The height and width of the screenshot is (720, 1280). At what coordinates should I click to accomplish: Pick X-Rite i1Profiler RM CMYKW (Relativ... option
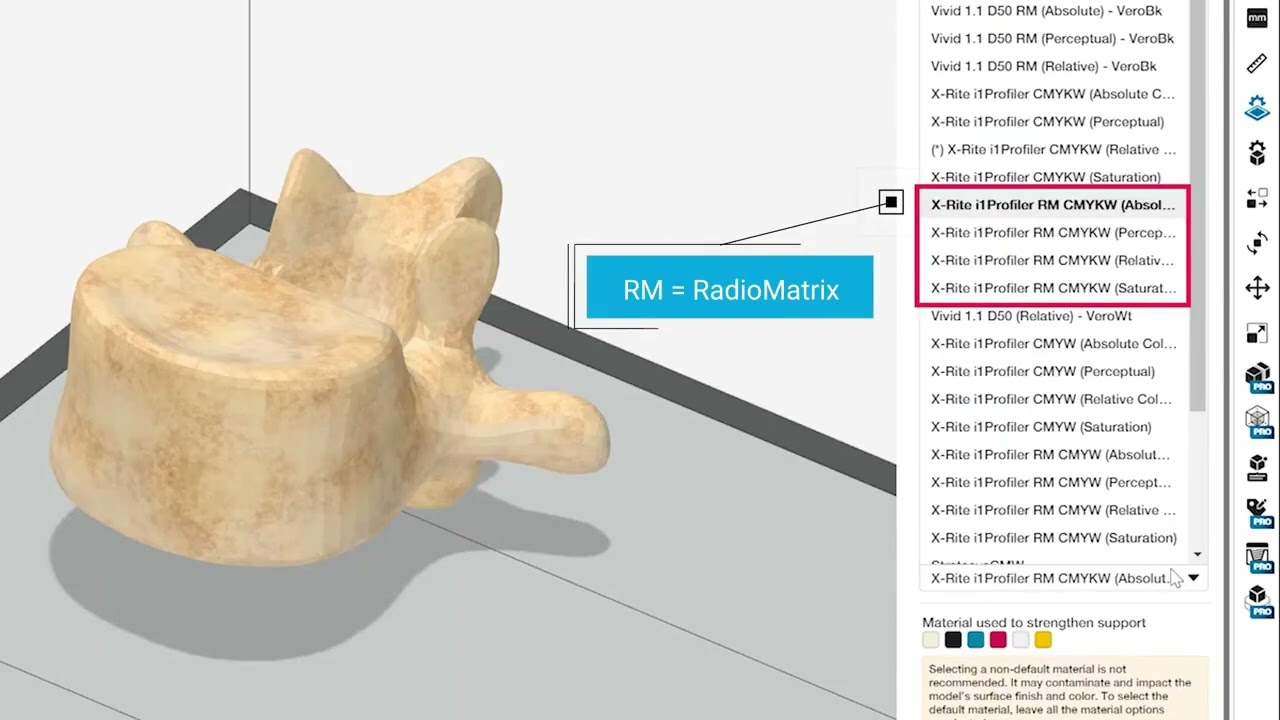click(x=1053, y=260)
